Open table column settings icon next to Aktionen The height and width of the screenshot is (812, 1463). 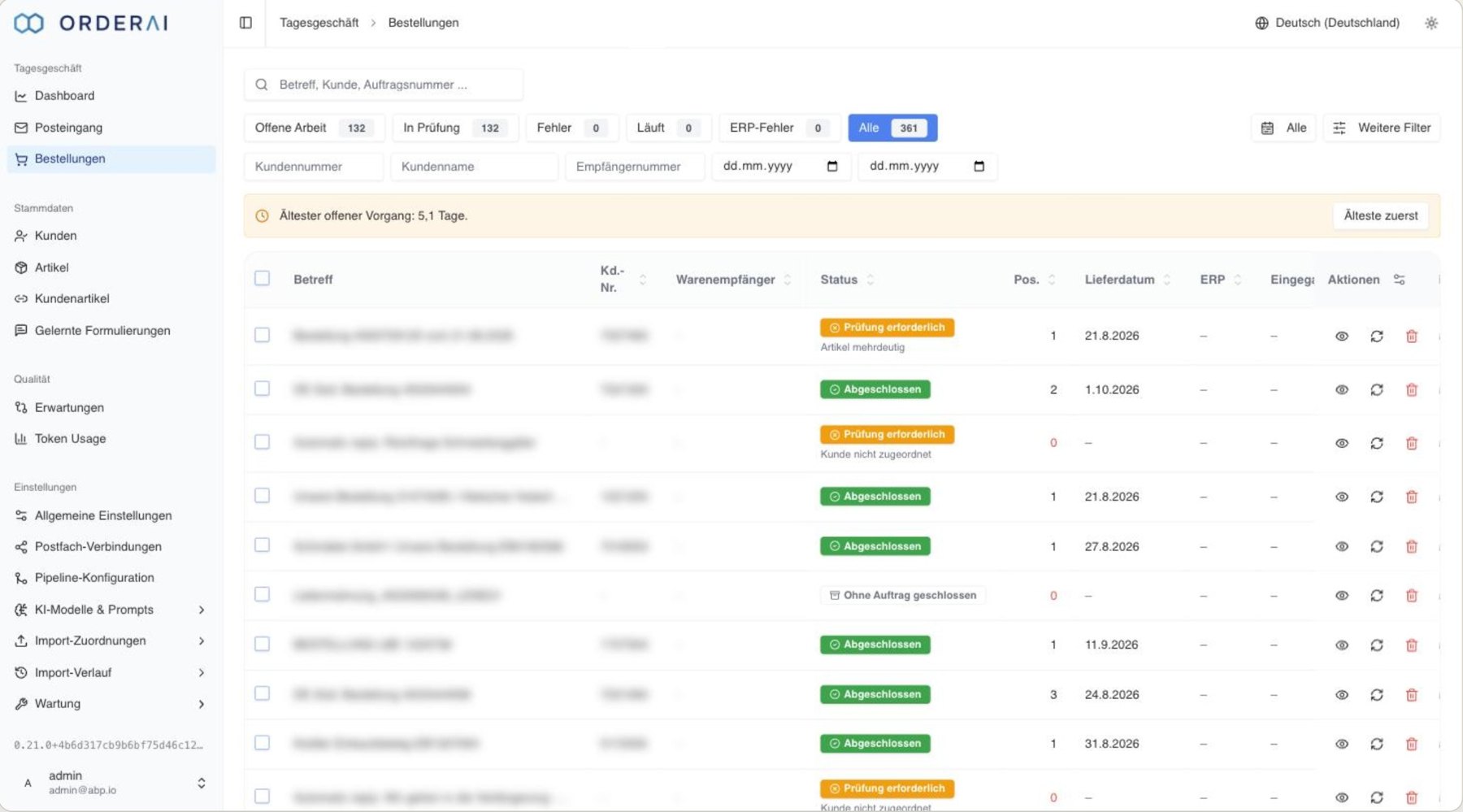pos(1400,279)
